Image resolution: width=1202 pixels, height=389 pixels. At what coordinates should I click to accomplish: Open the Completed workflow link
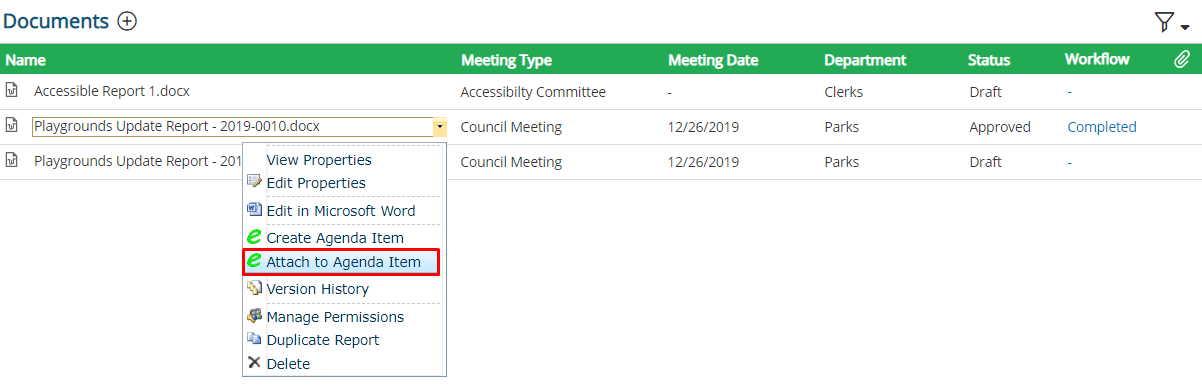[1102, 127]
